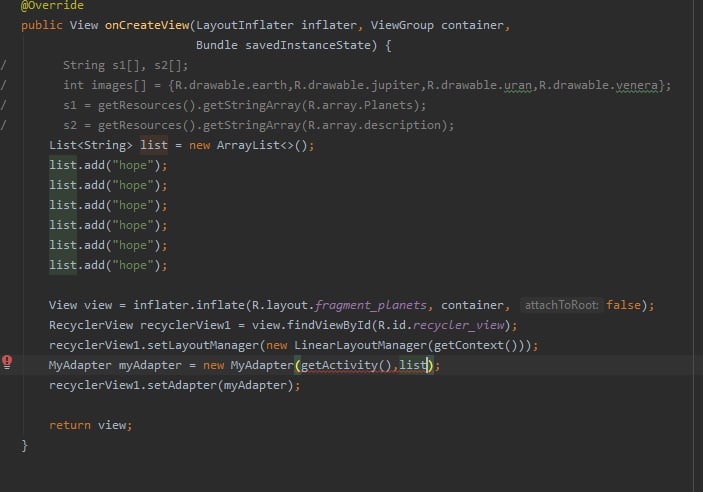Click the return keyword
This screenshot has width=703, height=492.
point(70,425)
